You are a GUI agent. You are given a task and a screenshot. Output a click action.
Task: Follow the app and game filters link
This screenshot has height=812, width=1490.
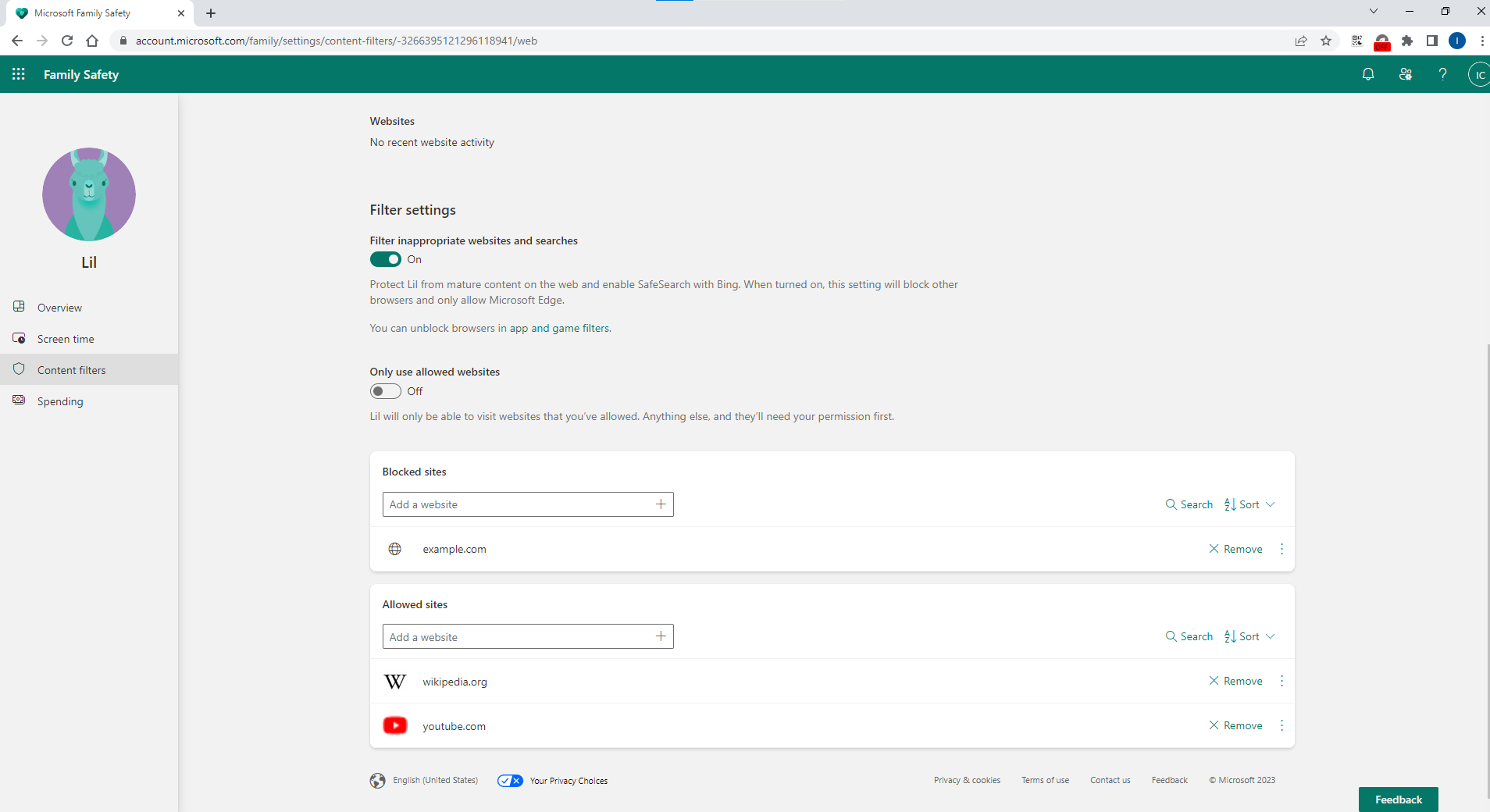point(559,328)
